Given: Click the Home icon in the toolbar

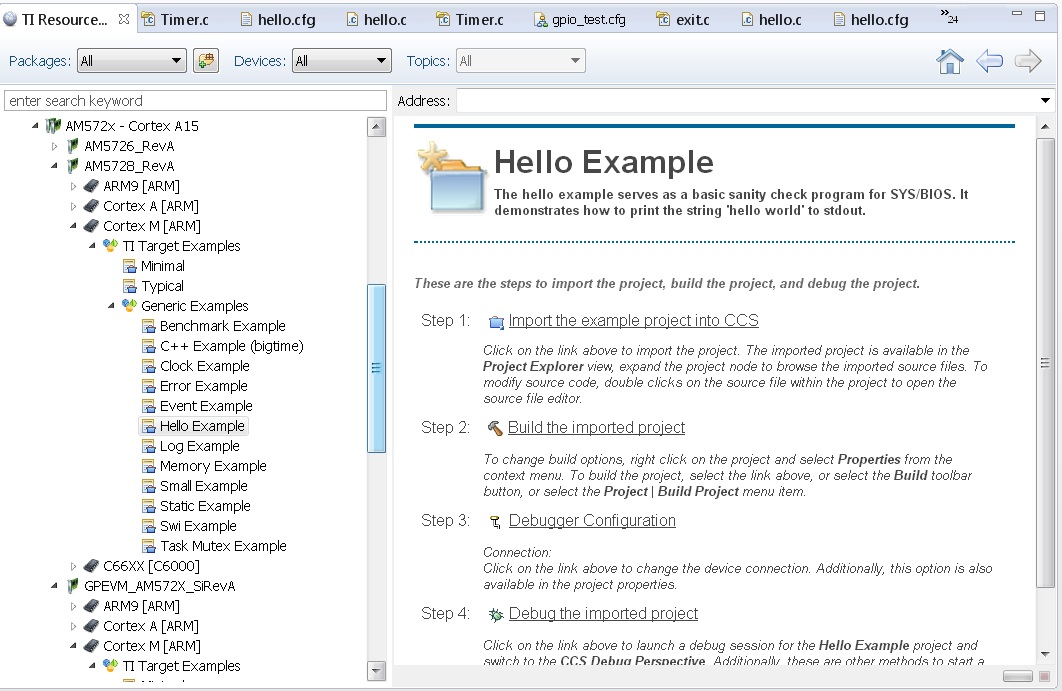Looking at the screenshot, I should pyautogui.click(x=949, y=61).
